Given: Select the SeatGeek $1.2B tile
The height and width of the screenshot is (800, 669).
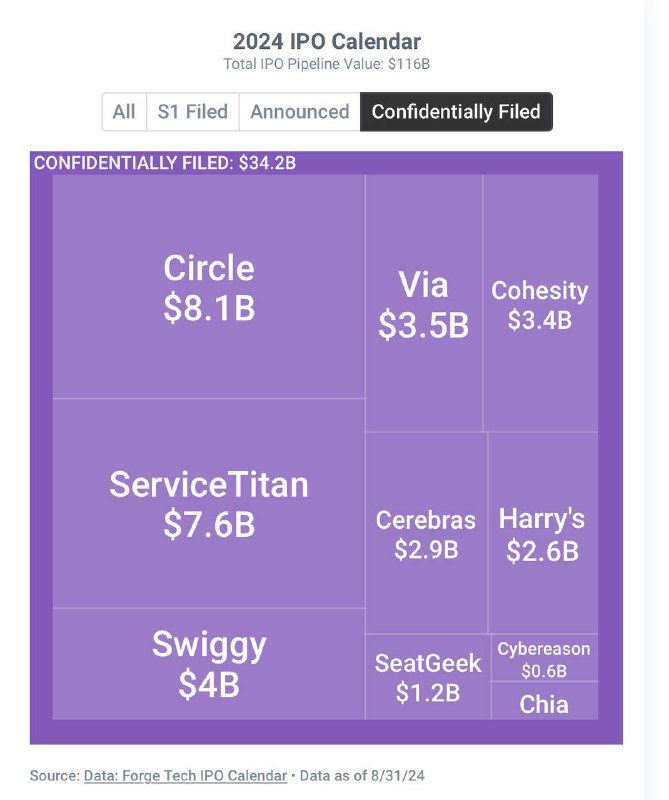Looking at the screenshot, I should point(428,676).
